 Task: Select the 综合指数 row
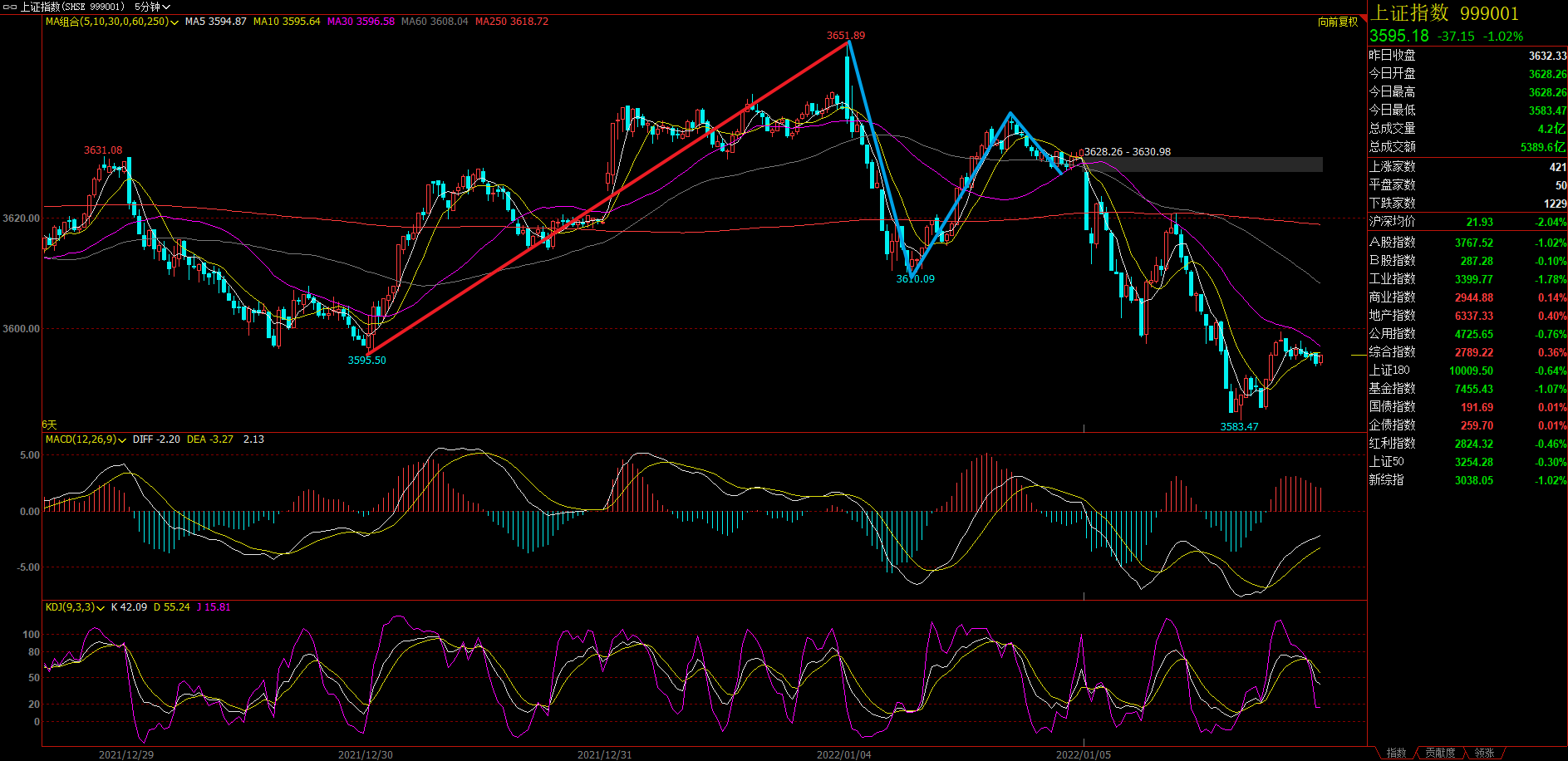(x=1467, y=352)
